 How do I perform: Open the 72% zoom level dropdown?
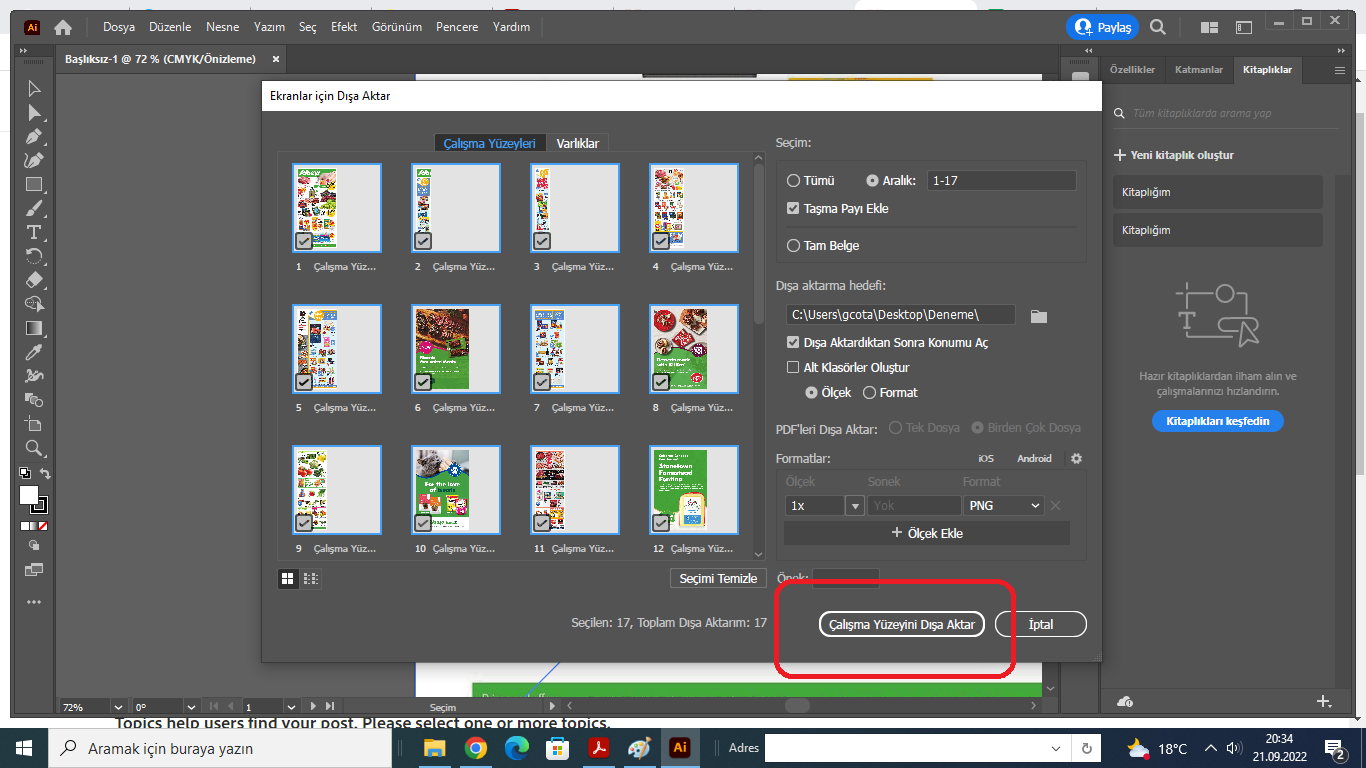pyautogui.click(x=119, y=706)
